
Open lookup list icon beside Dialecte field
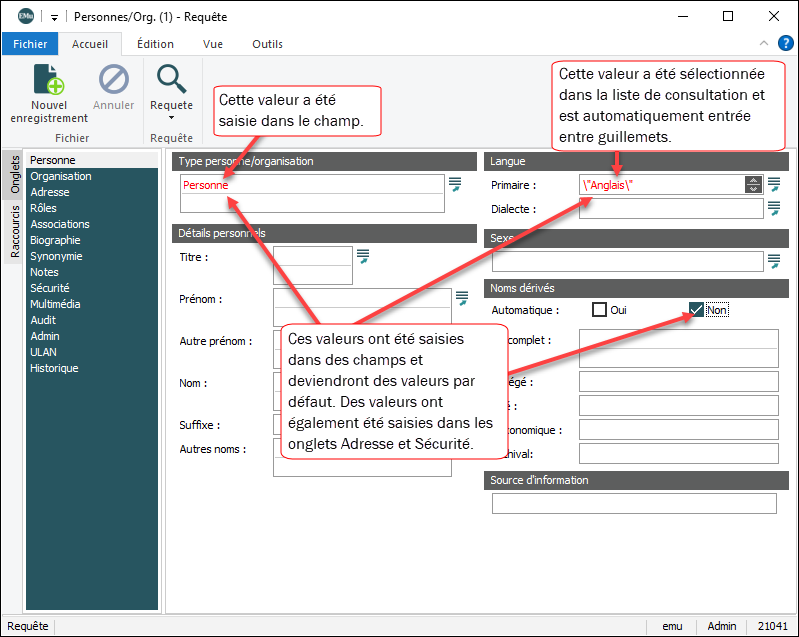click(774, 208)
